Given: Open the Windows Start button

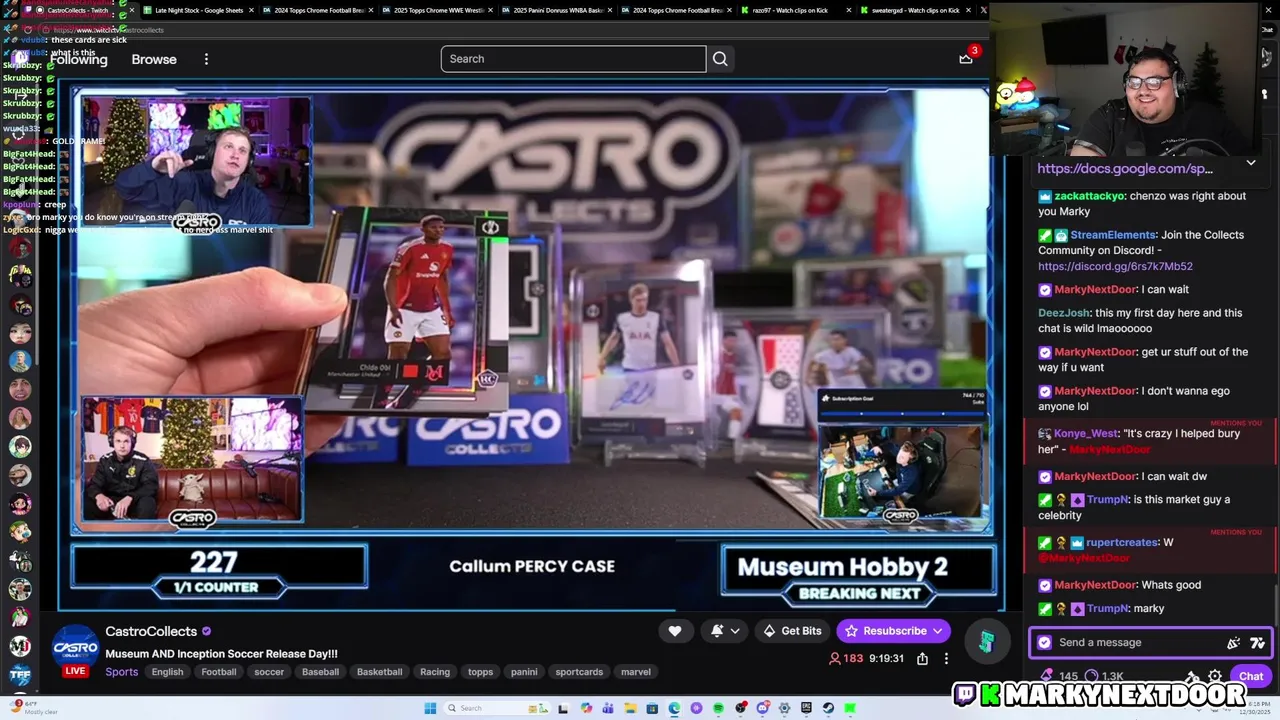Looking at the screenshot, I should 430,708.
